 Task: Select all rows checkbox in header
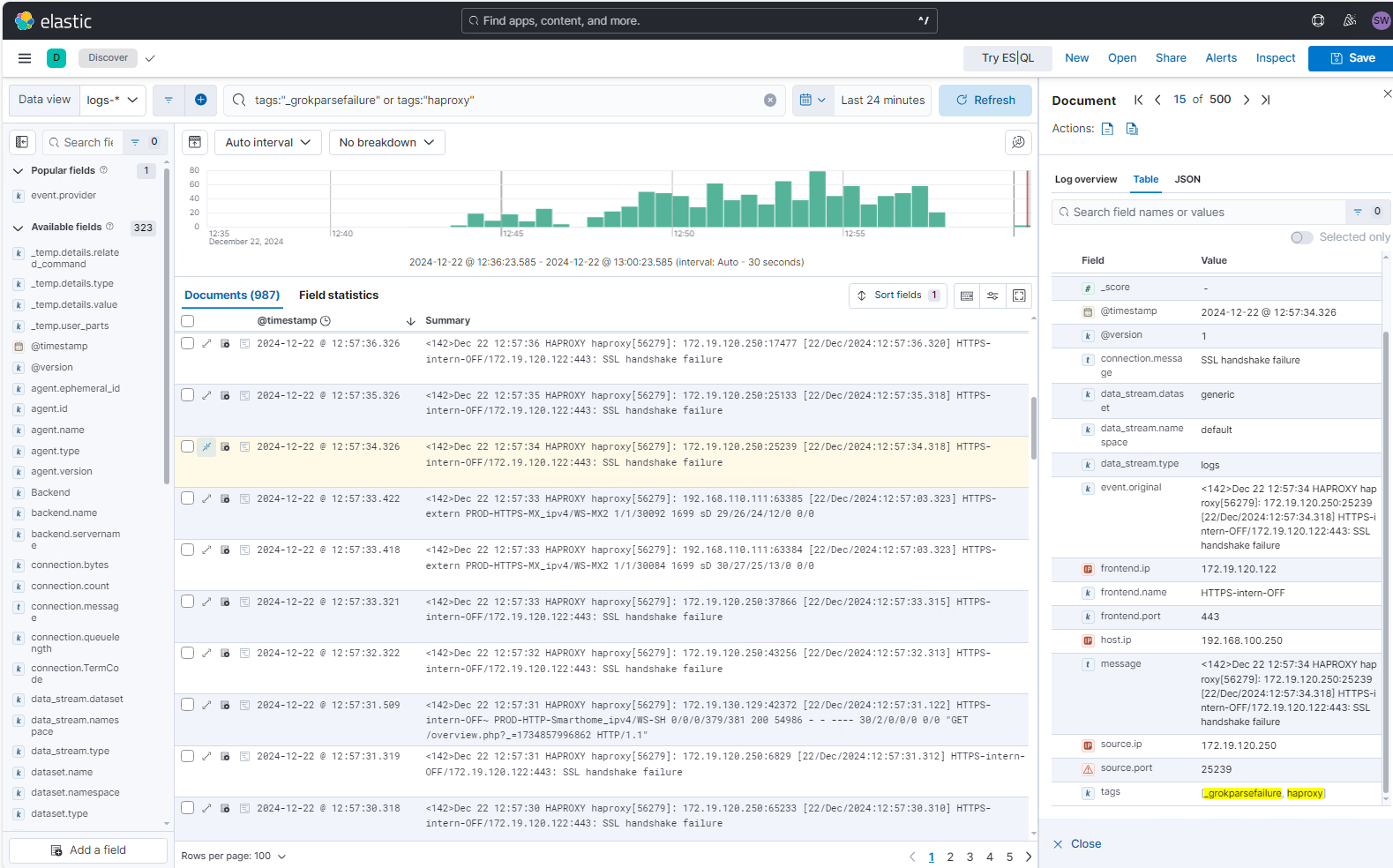pyautogui.click(x=187, y=321)
